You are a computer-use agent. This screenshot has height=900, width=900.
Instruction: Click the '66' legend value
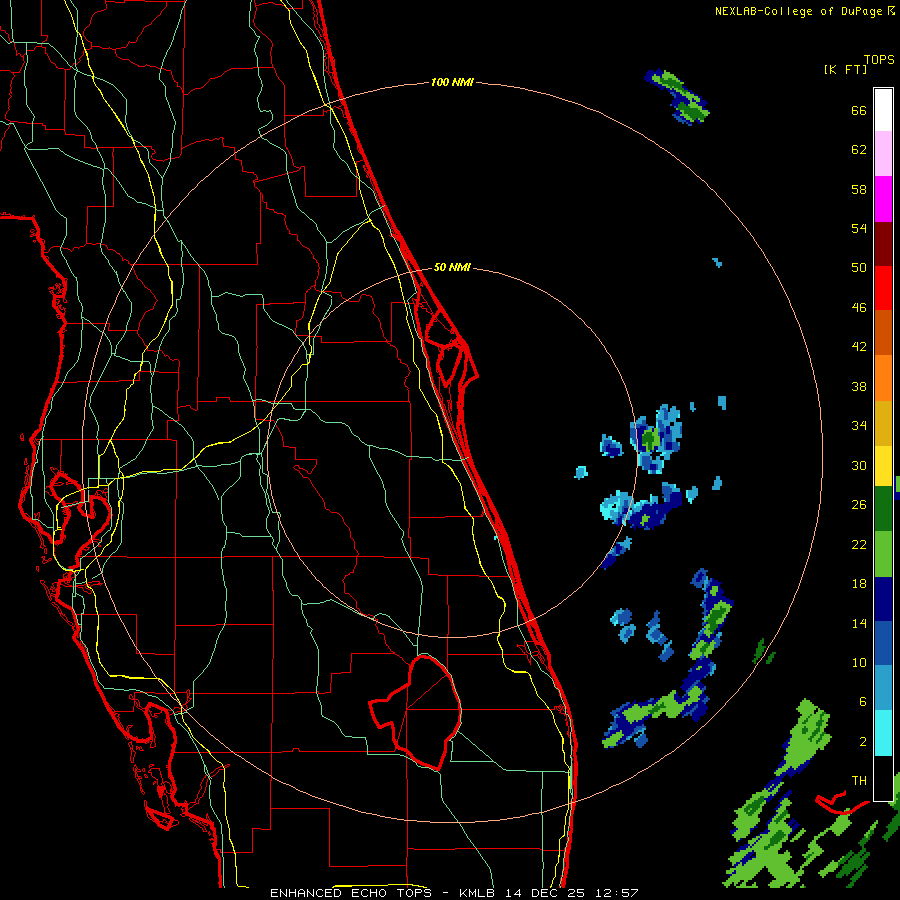[859, 111]
